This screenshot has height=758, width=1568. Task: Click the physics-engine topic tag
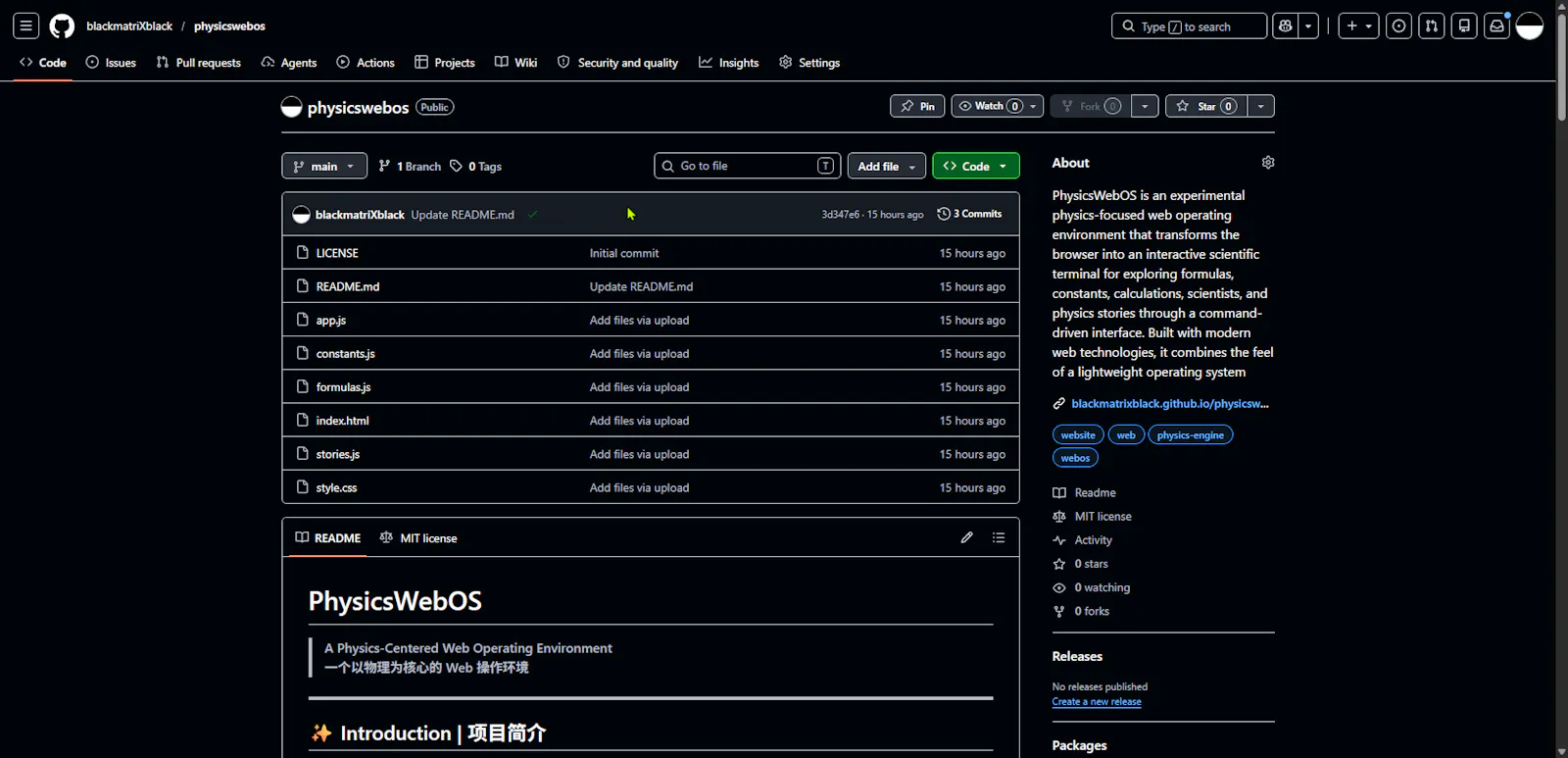point(1191,435)
